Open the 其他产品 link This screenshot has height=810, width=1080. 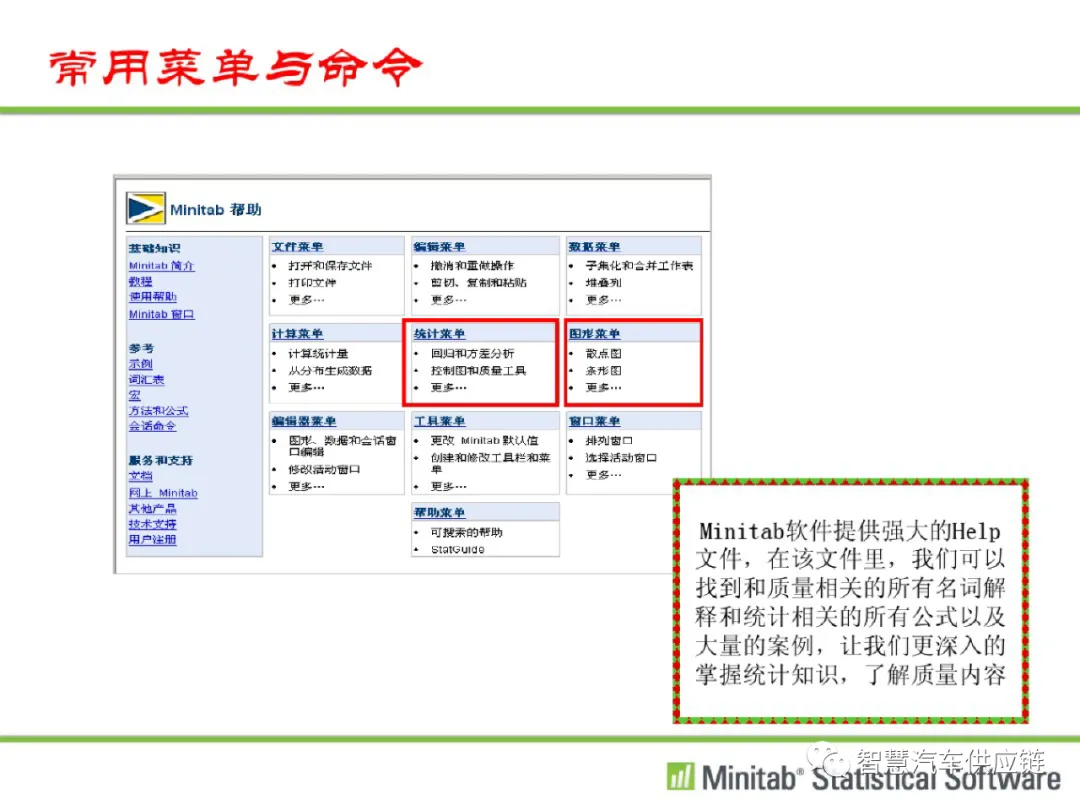click(153, 509)
